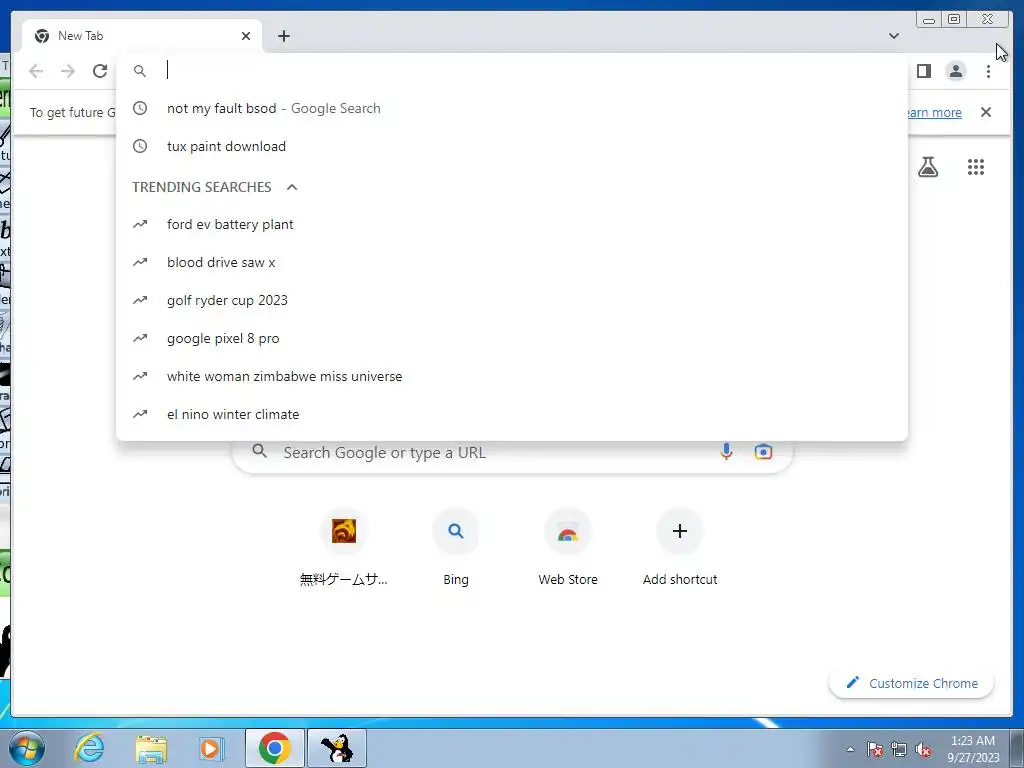Go forward using the forward arrow
The image size is (1024, 768).
[68, 71]
